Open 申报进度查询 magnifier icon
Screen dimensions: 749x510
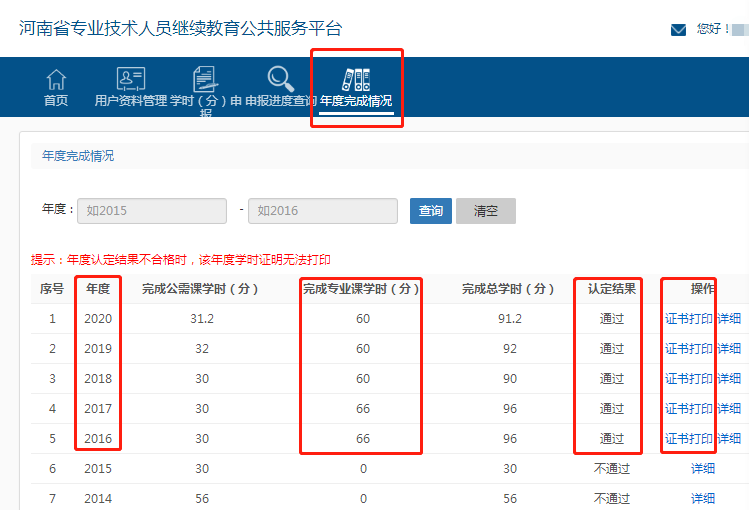point(280,78)
